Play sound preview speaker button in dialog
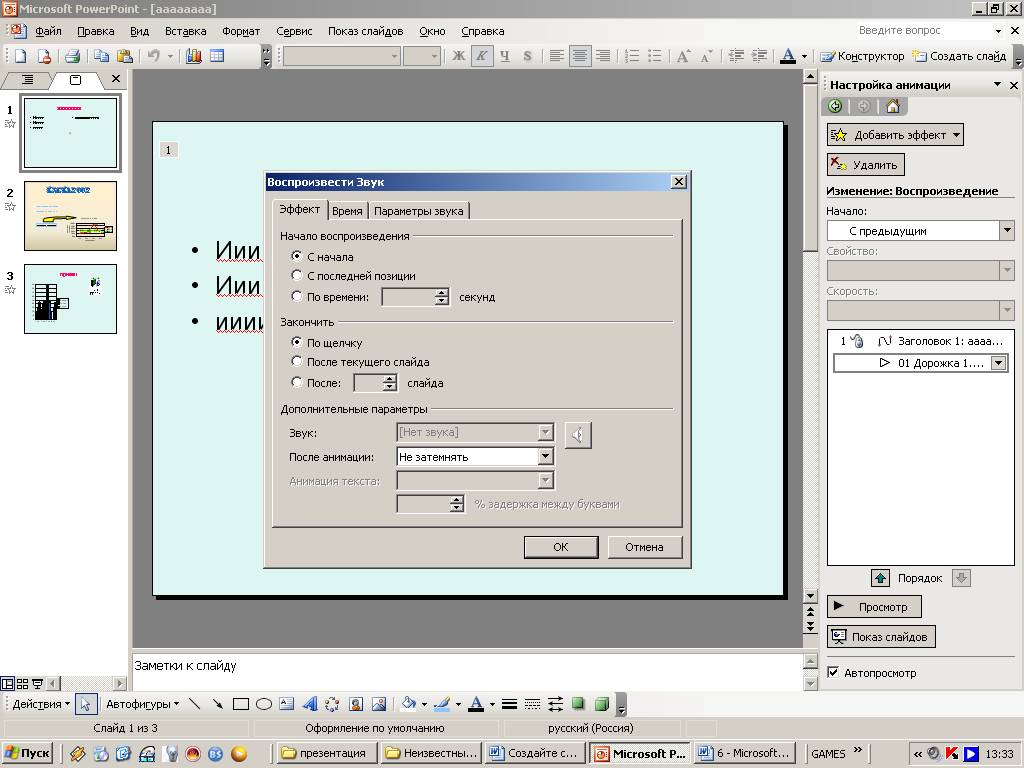 point(578,435)
